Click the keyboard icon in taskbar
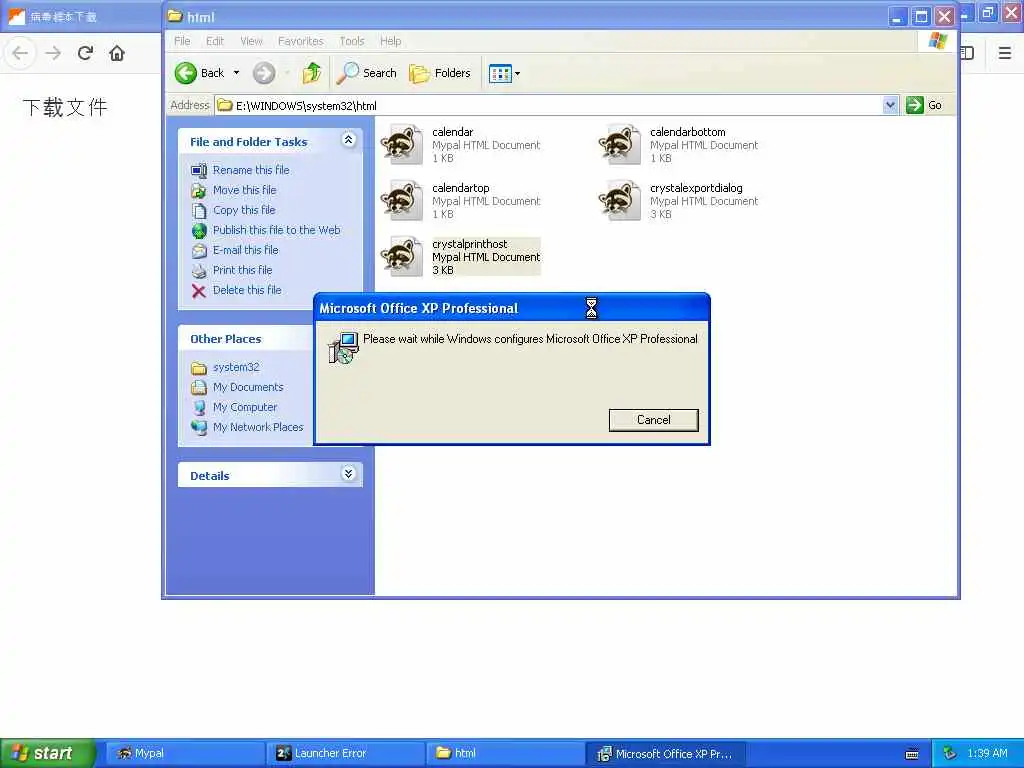 pyautogui.click(x=912, y=754)
